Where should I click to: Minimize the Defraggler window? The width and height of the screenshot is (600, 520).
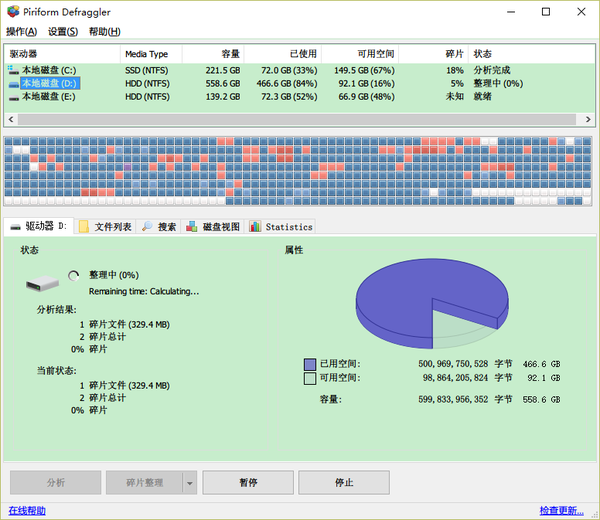[511, 12]
